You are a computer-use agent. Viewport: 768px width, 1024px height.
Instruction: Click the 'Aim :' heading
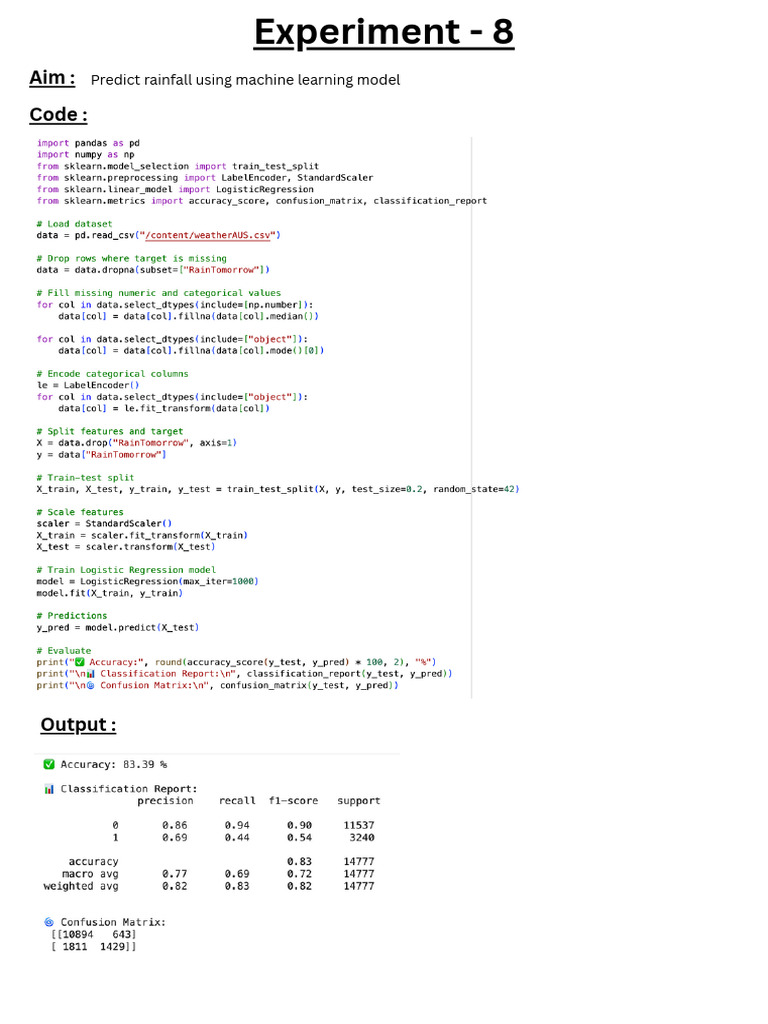pos(52,78)
